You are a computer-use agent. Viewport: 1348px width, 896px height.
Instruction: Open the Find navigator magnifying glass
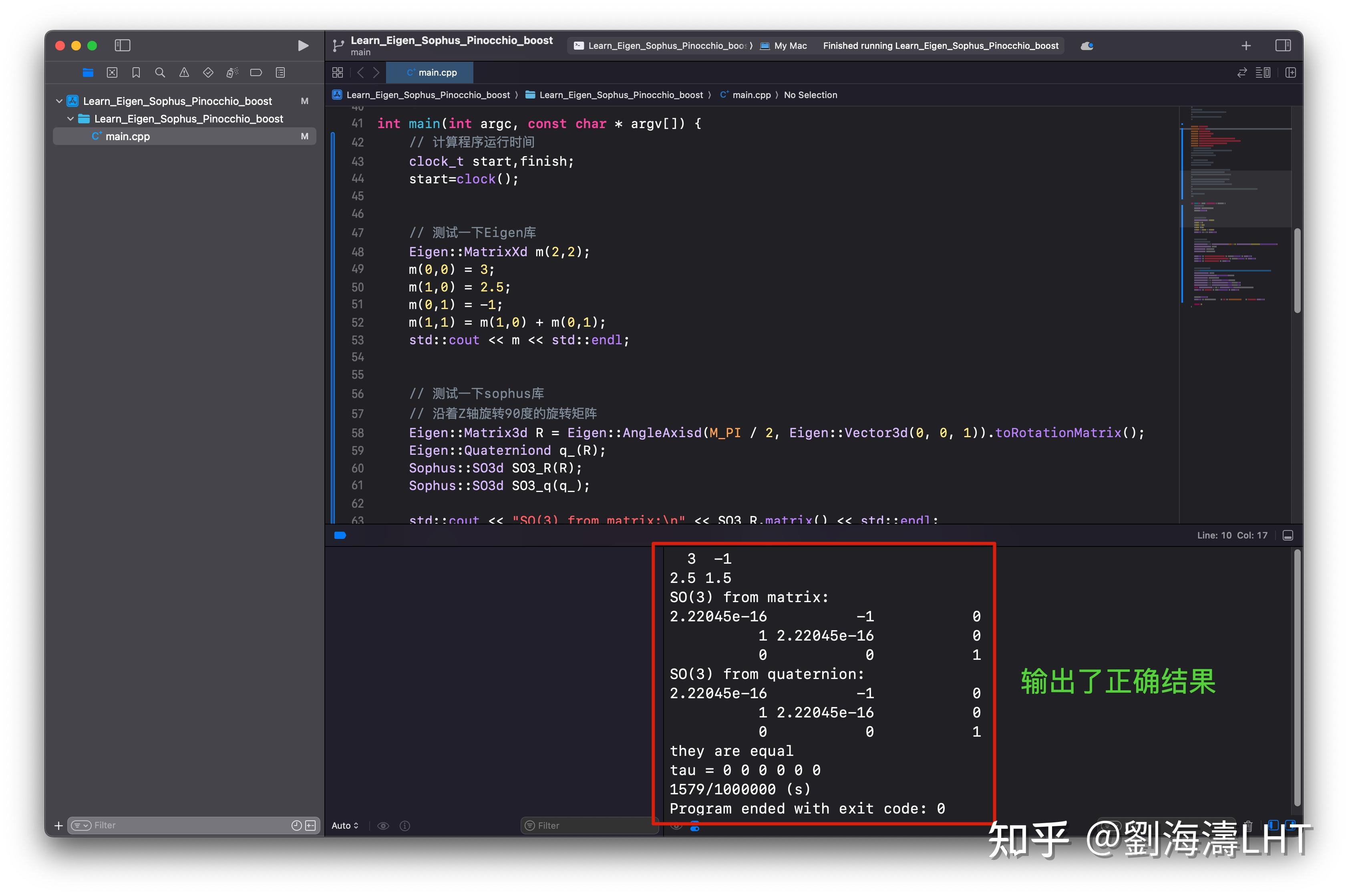click(160, 72)
